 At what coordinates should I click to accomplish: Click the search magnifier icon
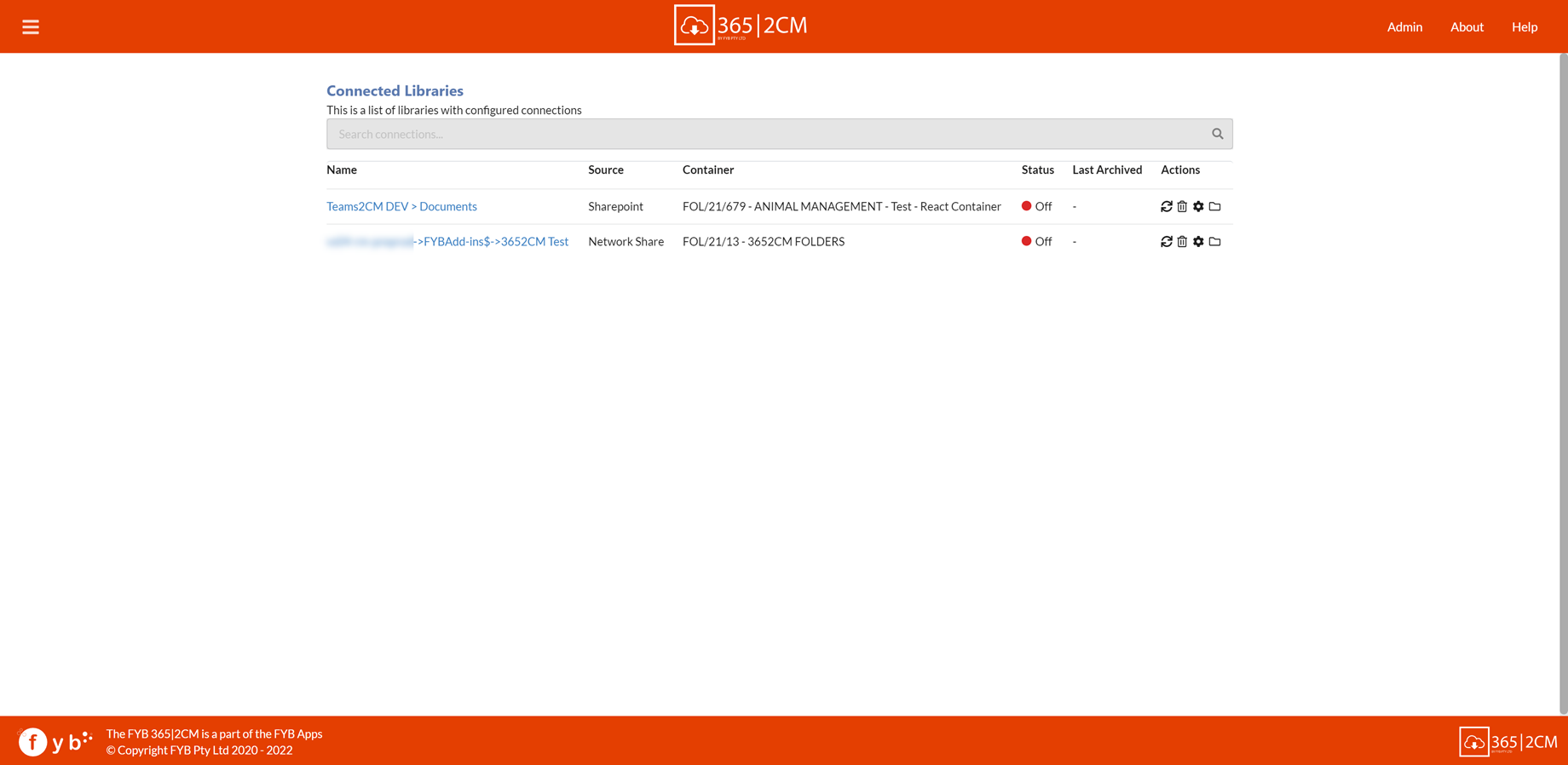1217,134
